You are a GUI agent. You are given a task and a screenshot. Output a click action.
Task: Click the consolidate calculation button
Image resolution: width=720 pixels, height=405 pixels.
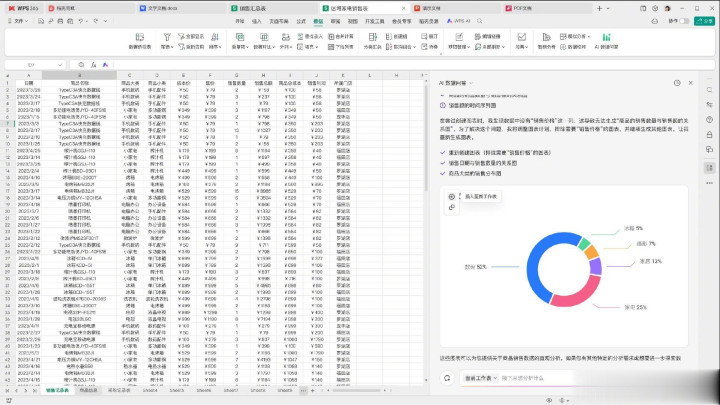click(x=341, y=36)
